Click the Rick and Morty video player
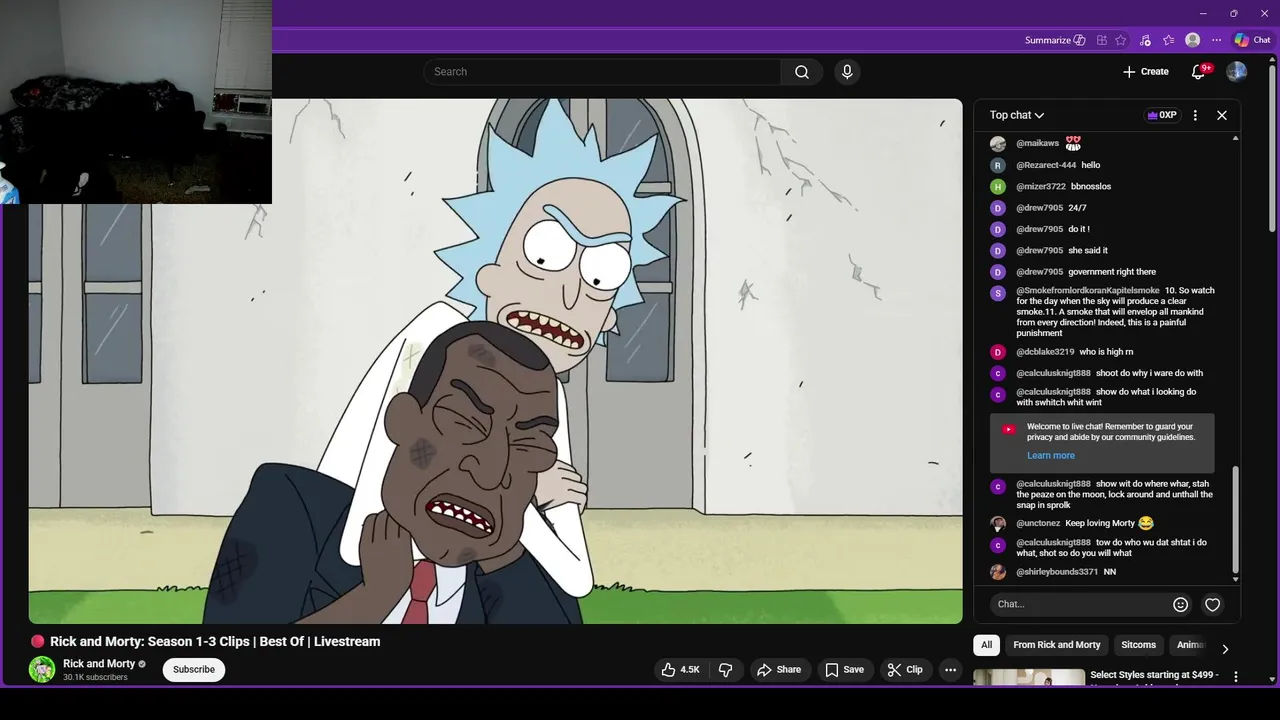1280x720 pixels. [x=495, y=361]
